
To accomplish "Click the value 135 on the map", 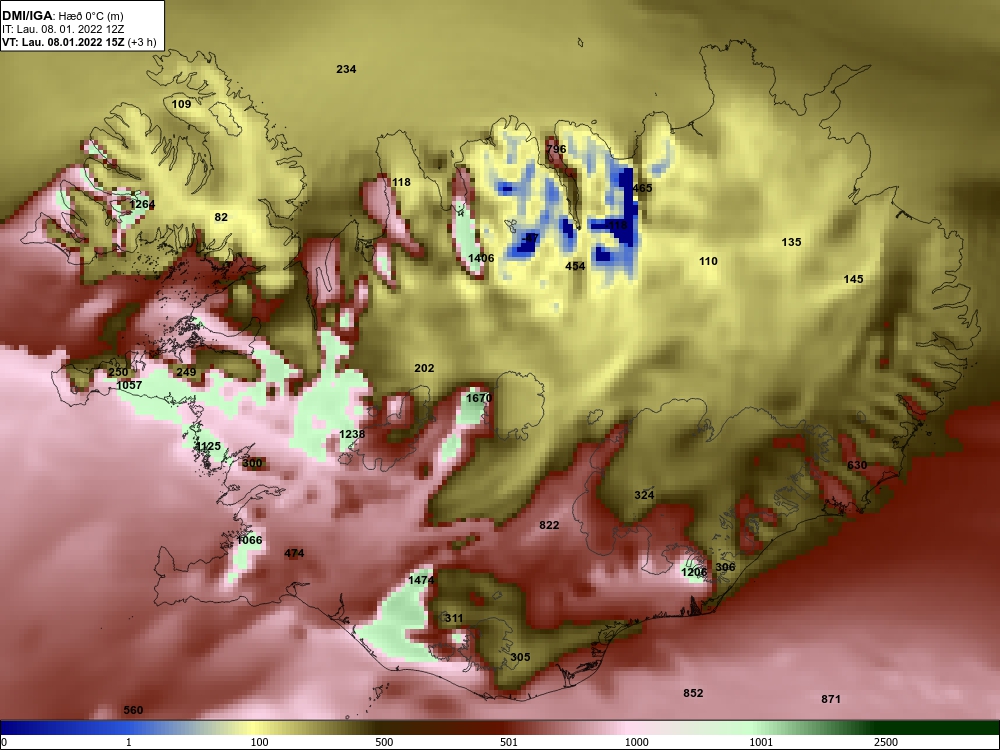I will coord(791,242).
